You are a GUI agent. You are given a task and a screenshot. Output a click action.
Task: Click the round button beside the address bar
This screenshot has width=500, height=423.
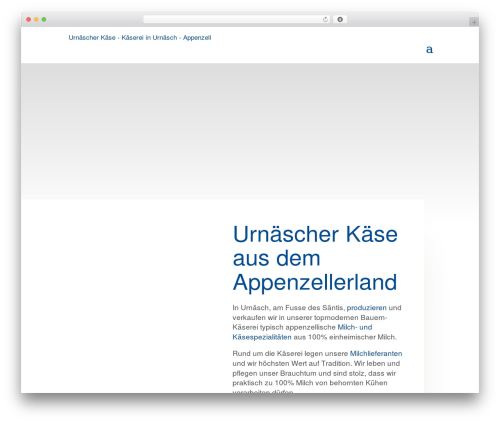[340, 19]
